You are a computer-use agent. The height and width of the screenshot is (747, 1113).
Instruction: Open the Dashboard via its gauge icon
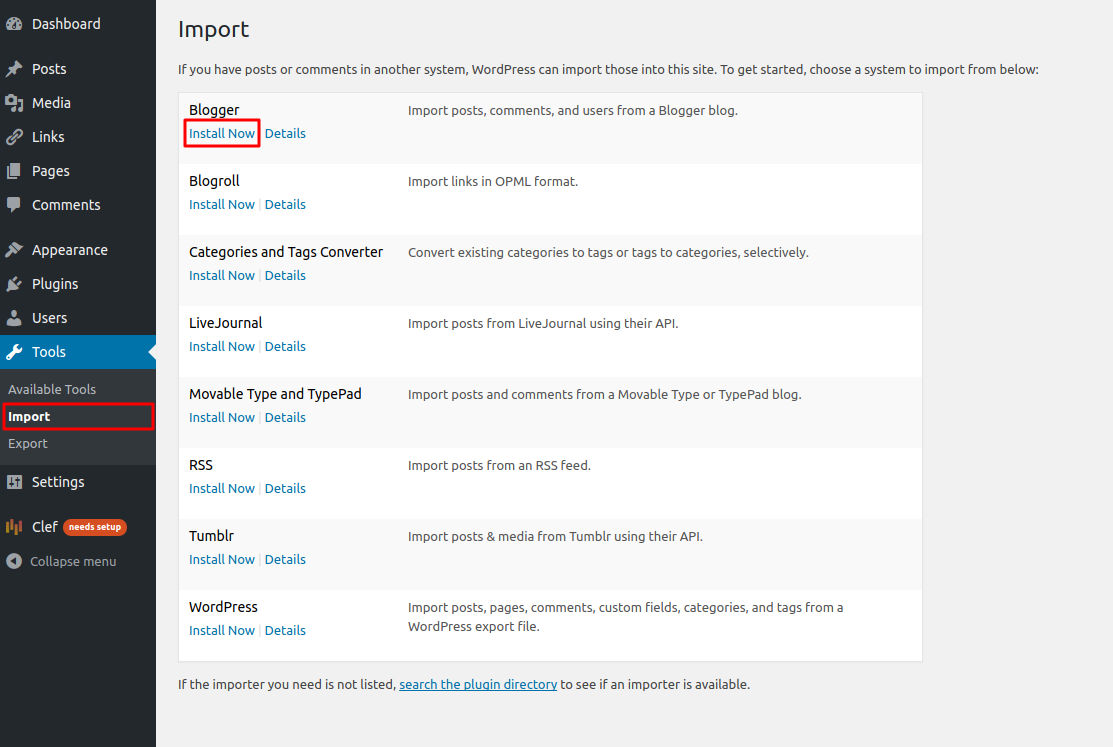tap(15, 23)
